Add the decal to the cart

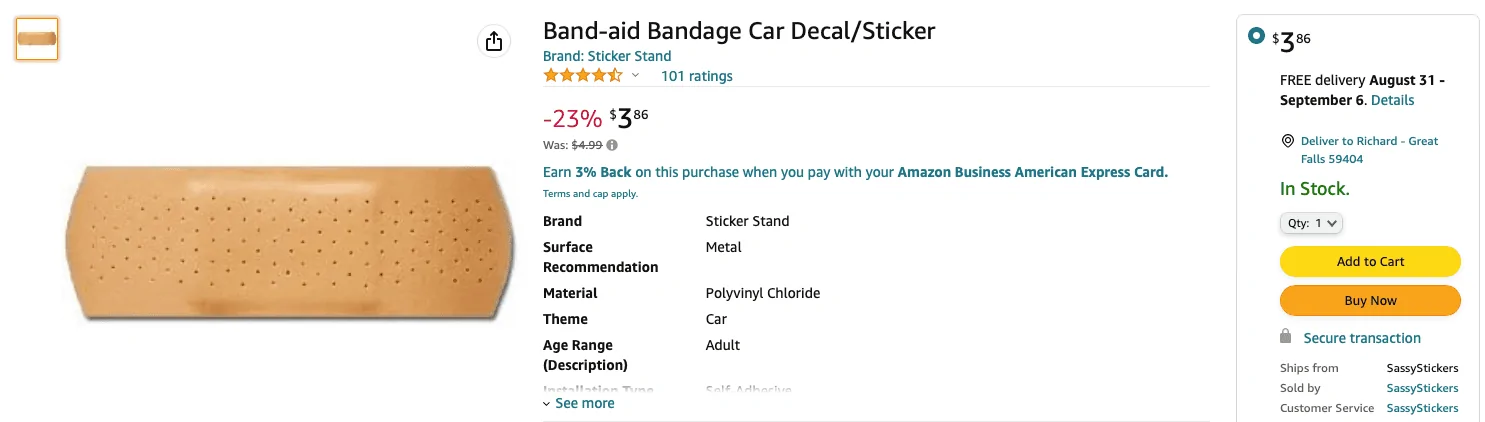click(x=1370, y=261)
